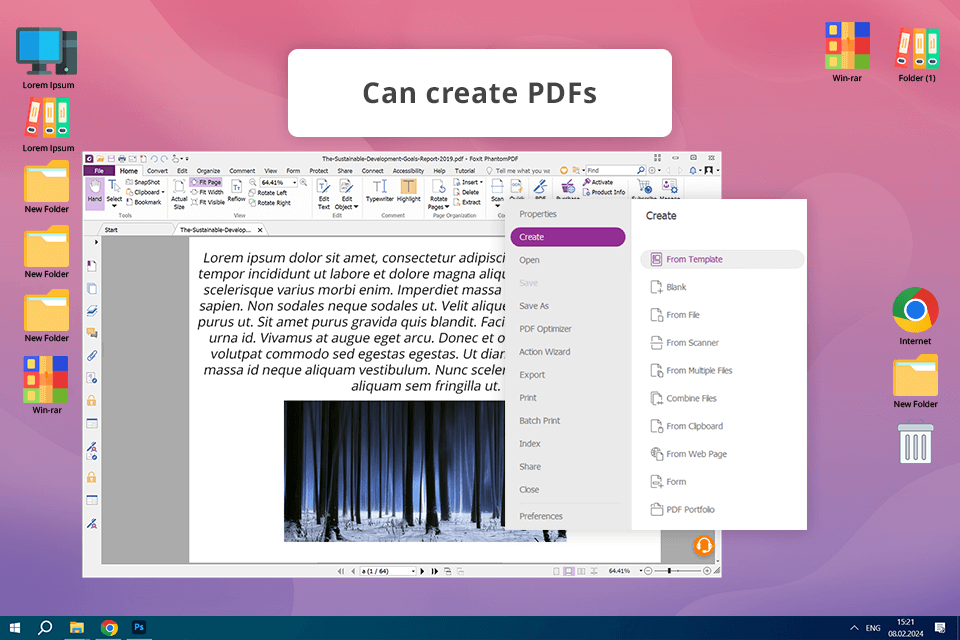Screen dimensions: 960x640
Task: Select the Hand tool in the ribbon
Action: point(94,191)
